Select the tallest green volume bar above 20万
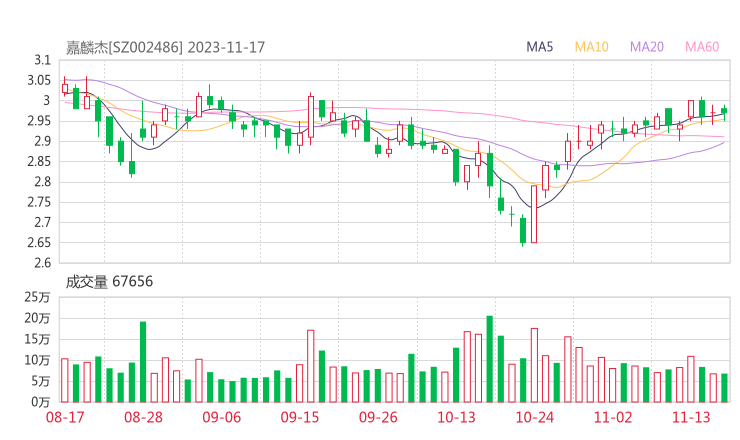 point(489,359)
